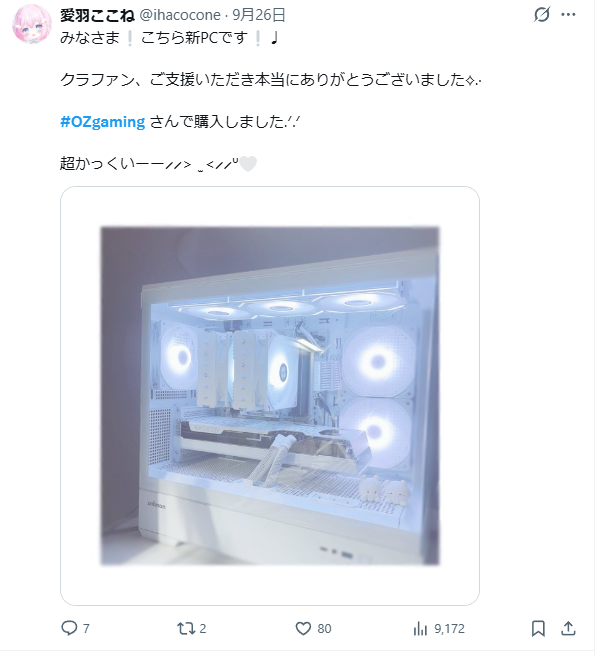
Task: Click the repost arrows icon
Action: tap(185, 628)
